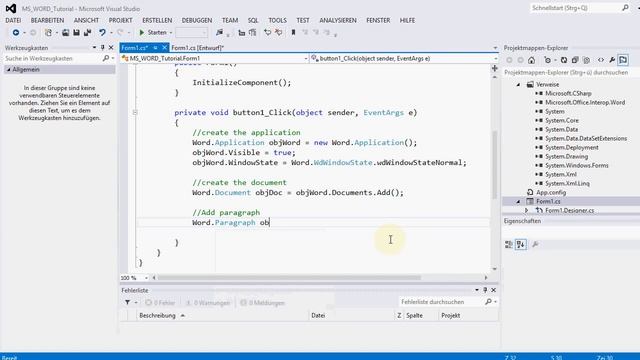Undo the last edit using the undo arrow
Viewport: 640px width, 360px height.
pyautogui.click(x=102, y=32)
